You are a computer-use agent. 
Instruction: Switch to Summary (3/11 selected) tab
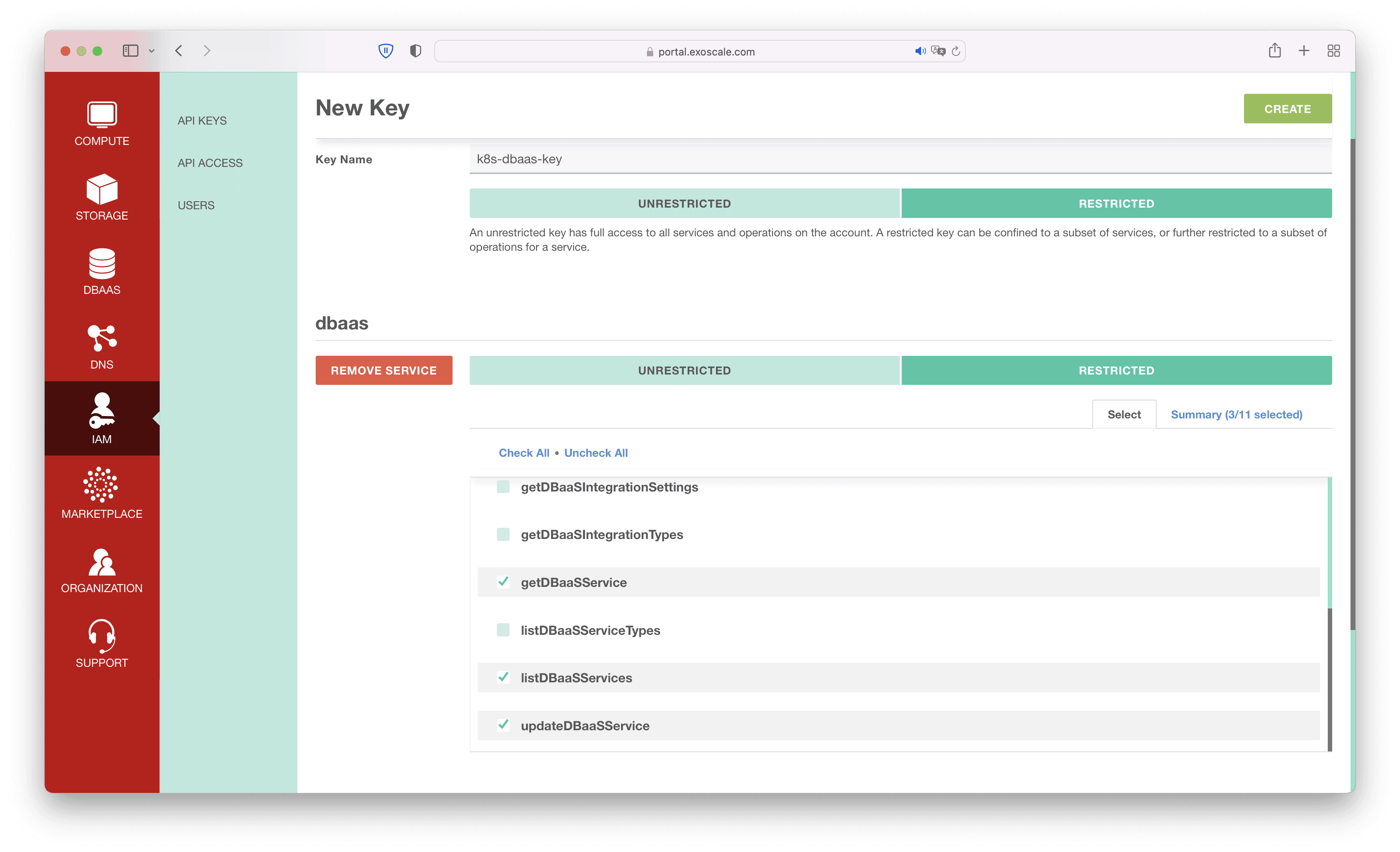tap(1236, 414)
